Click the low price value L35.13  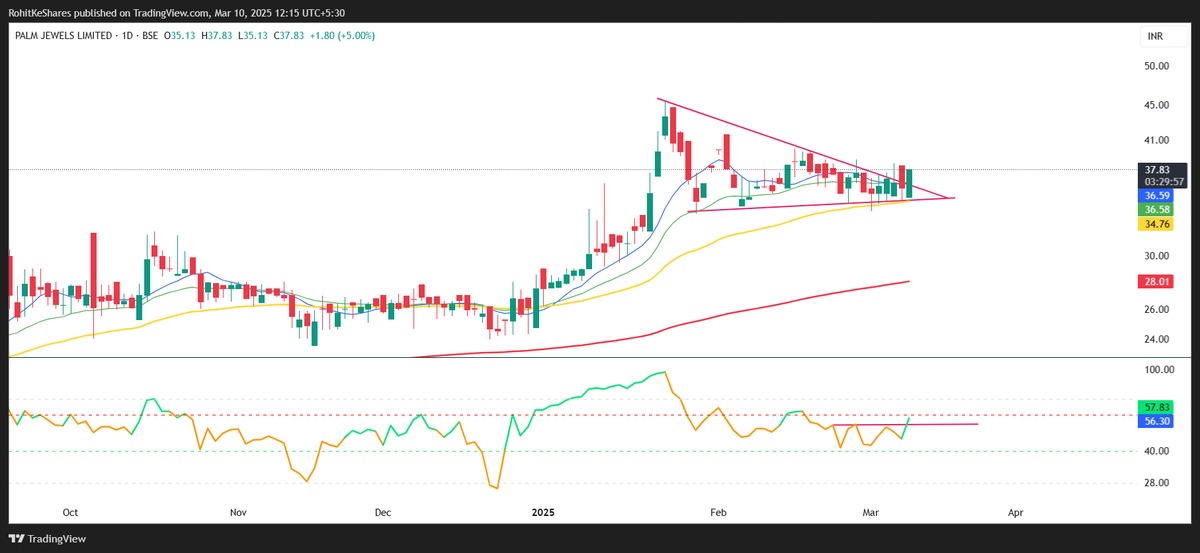click(251, 36)
